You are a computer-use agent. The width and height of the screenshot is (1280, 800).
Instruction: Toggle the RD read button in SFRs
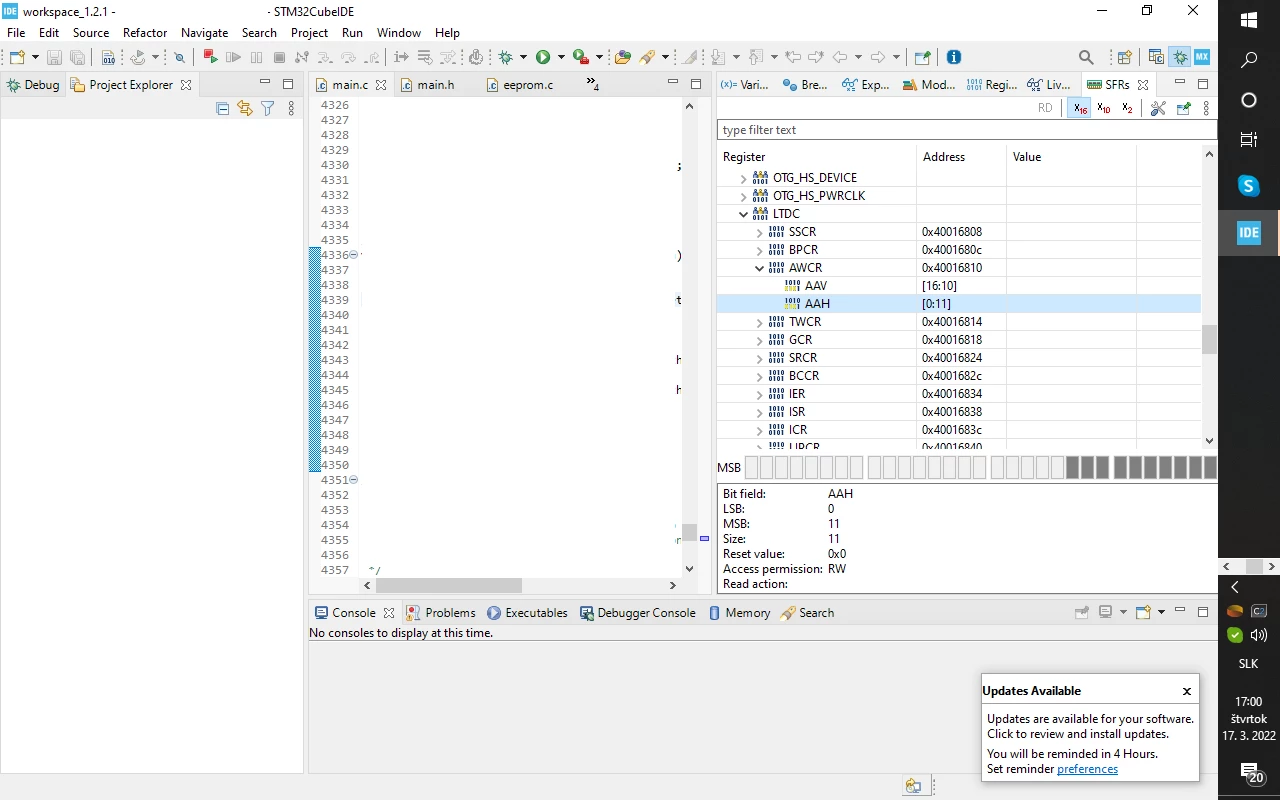(1045, 108)
